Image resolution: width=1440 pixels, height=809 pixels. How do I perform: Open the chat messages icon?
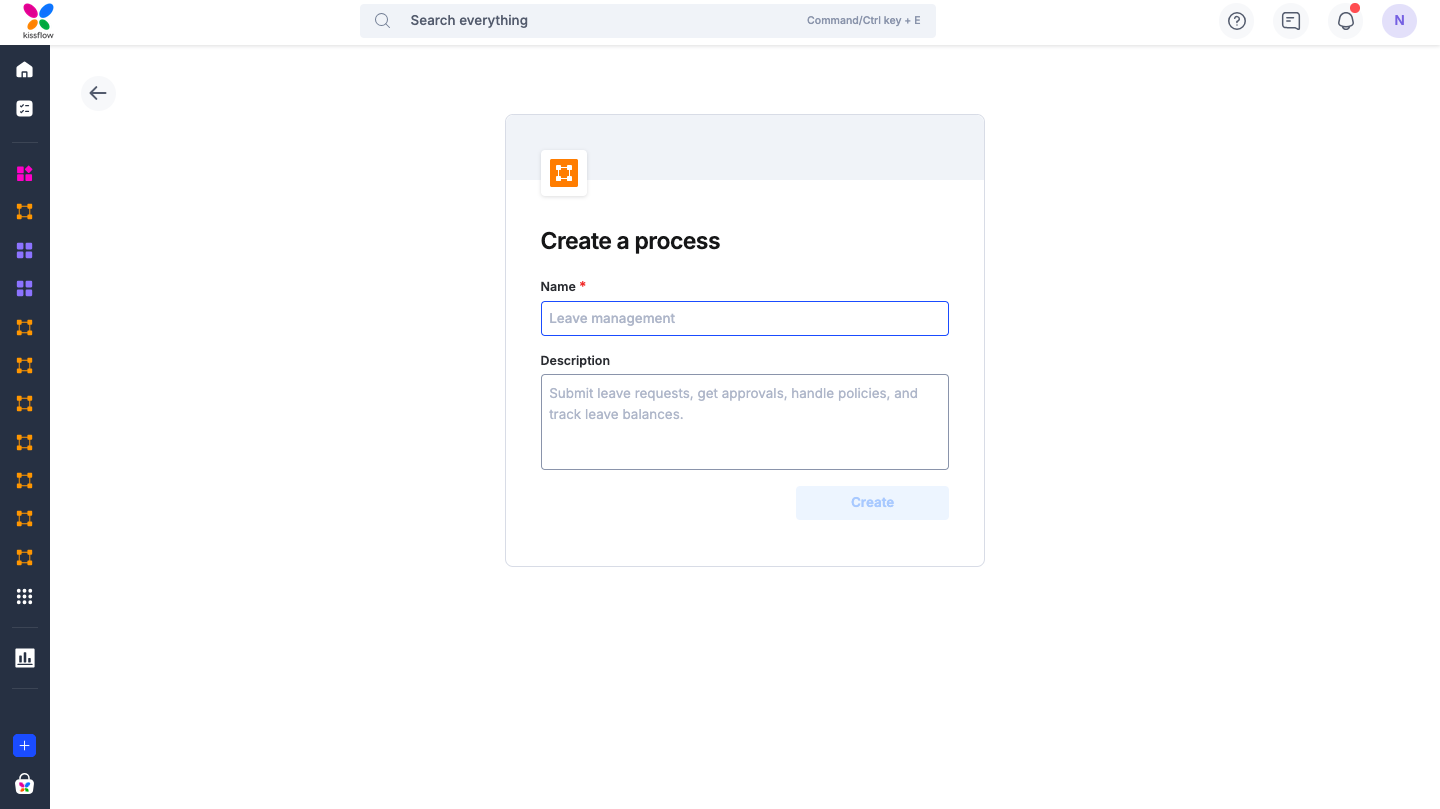point(1291,21)
